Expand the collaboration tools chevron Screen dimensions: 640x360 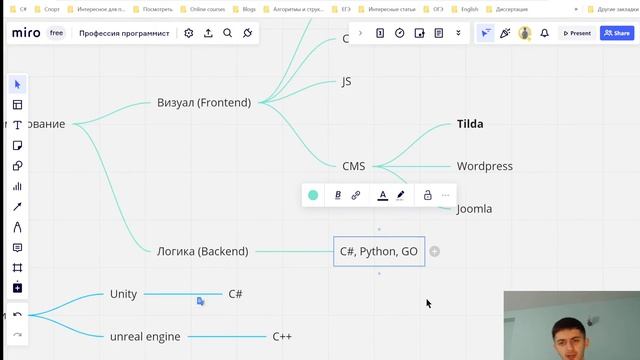360,33
